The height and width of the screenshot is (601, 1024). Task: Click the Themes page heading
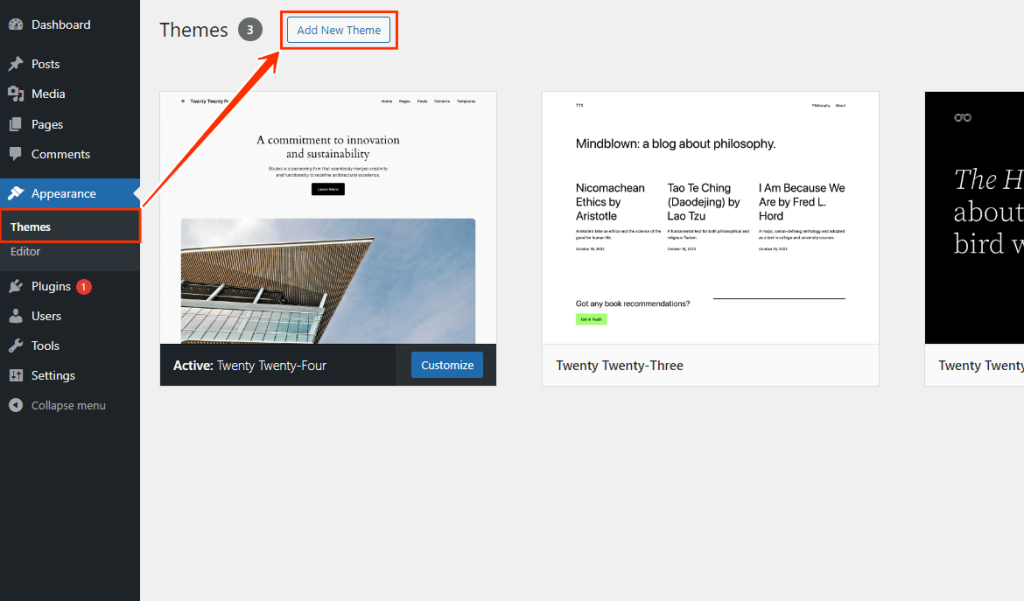(194, 30)
